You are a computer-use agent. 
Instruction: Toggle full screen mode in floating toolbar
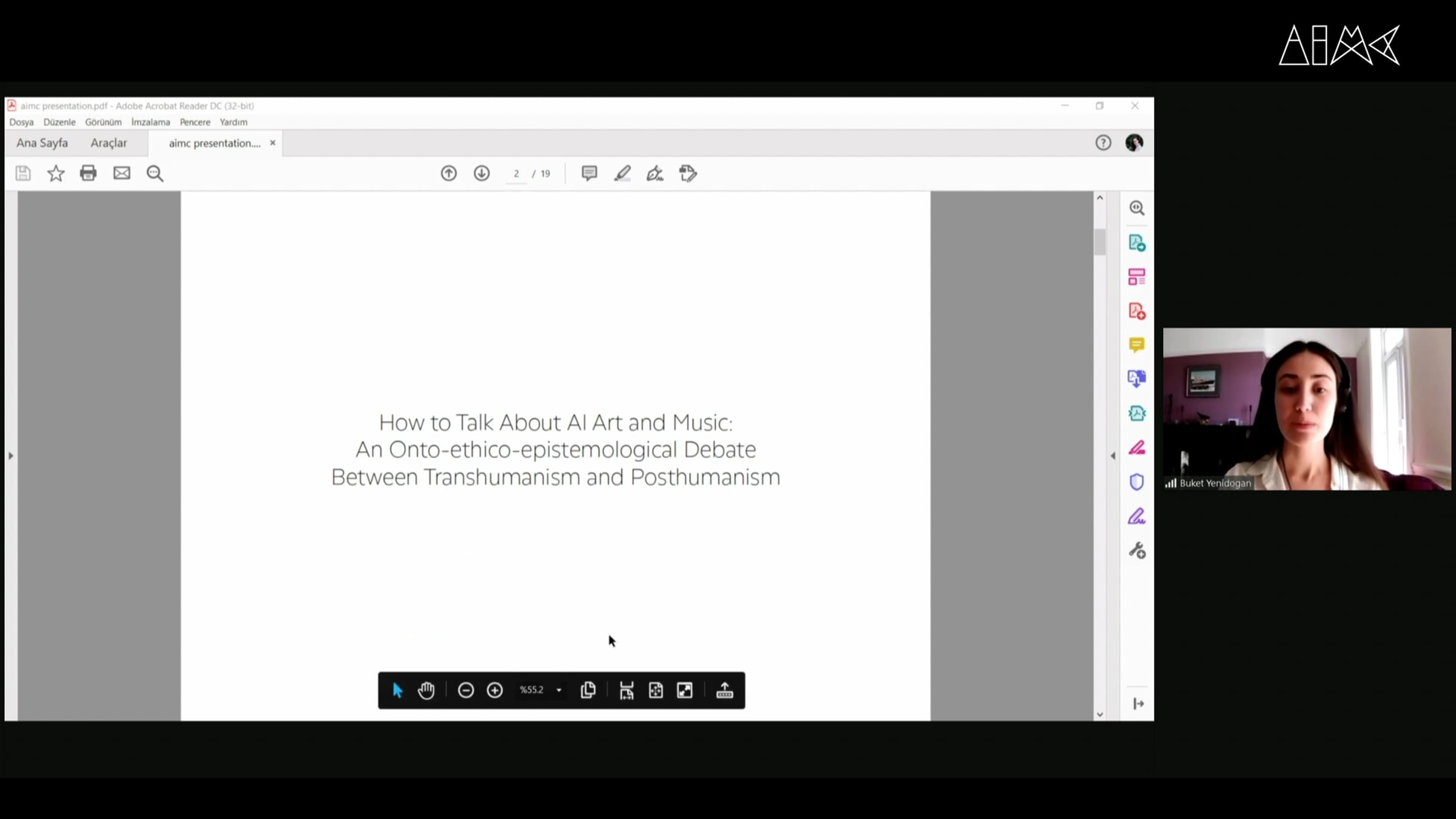point(685,690)
